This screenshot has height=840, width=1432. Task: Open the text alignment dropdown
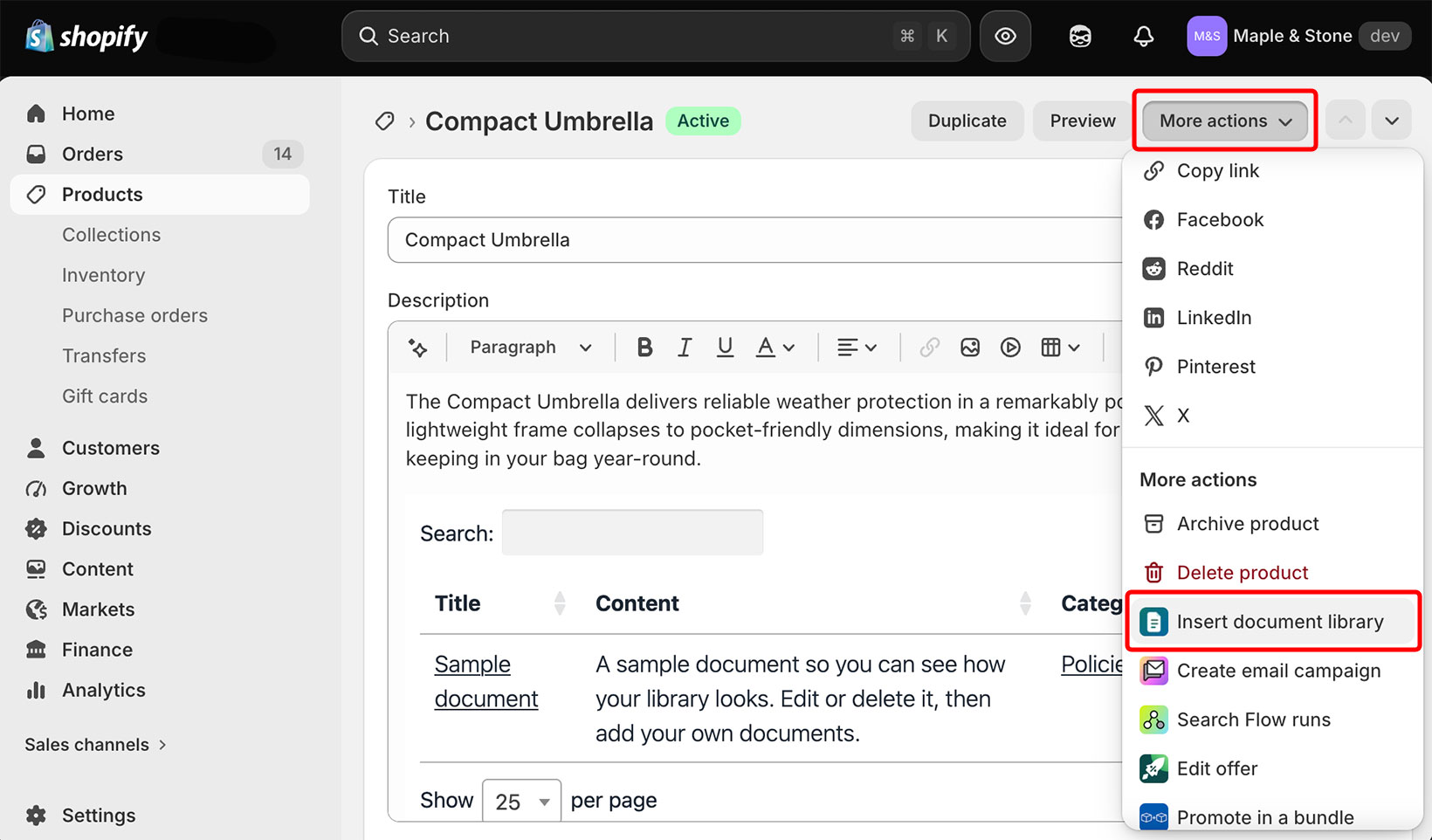pyautogui.click(x=857, y=348)
